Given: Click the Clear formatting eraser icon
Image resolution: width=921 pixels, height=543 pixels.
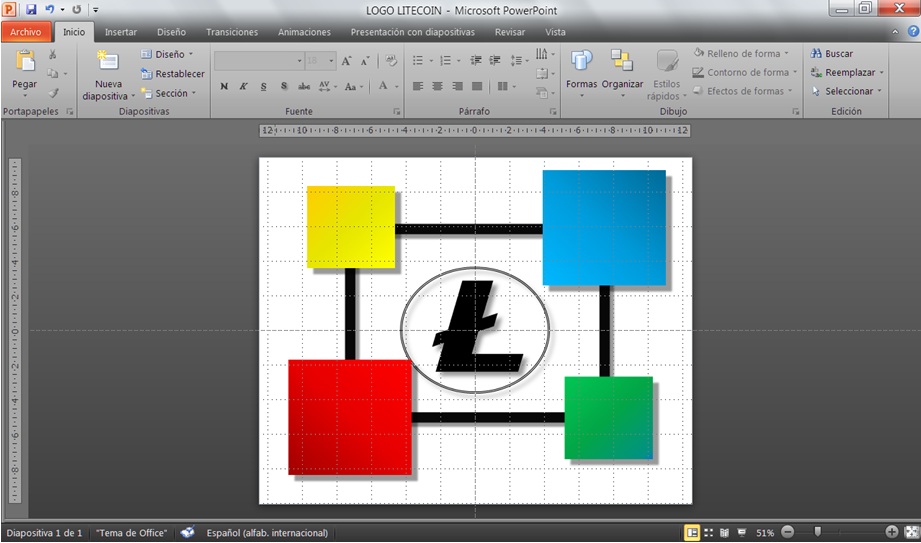Looking at the screenshot, I should coord(391,61).
